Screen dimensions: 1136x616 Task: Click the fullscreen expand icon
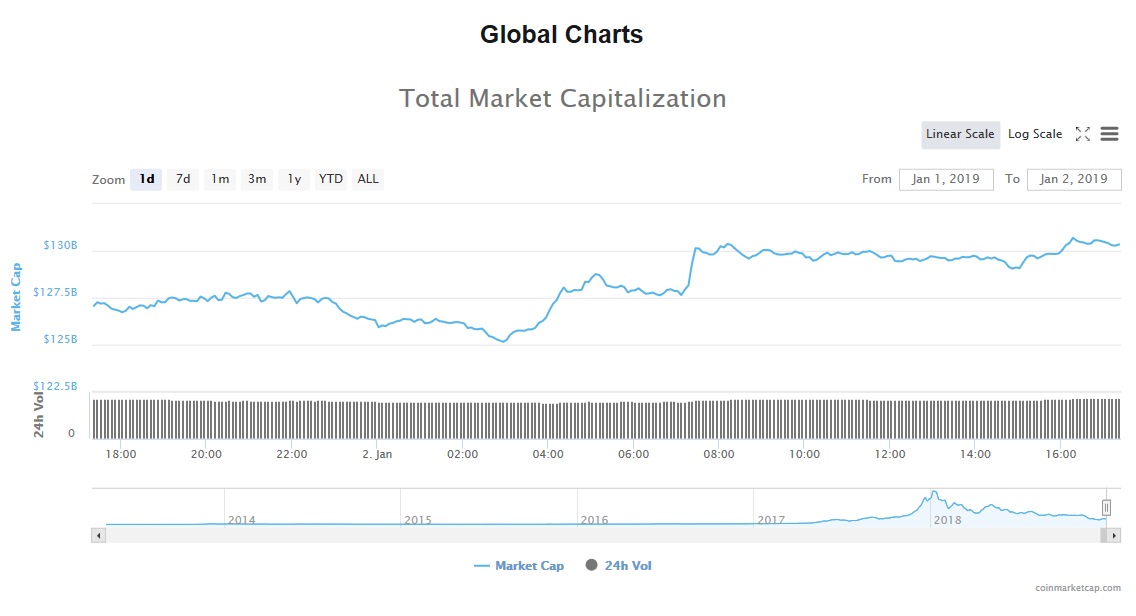click(1082, 134)
